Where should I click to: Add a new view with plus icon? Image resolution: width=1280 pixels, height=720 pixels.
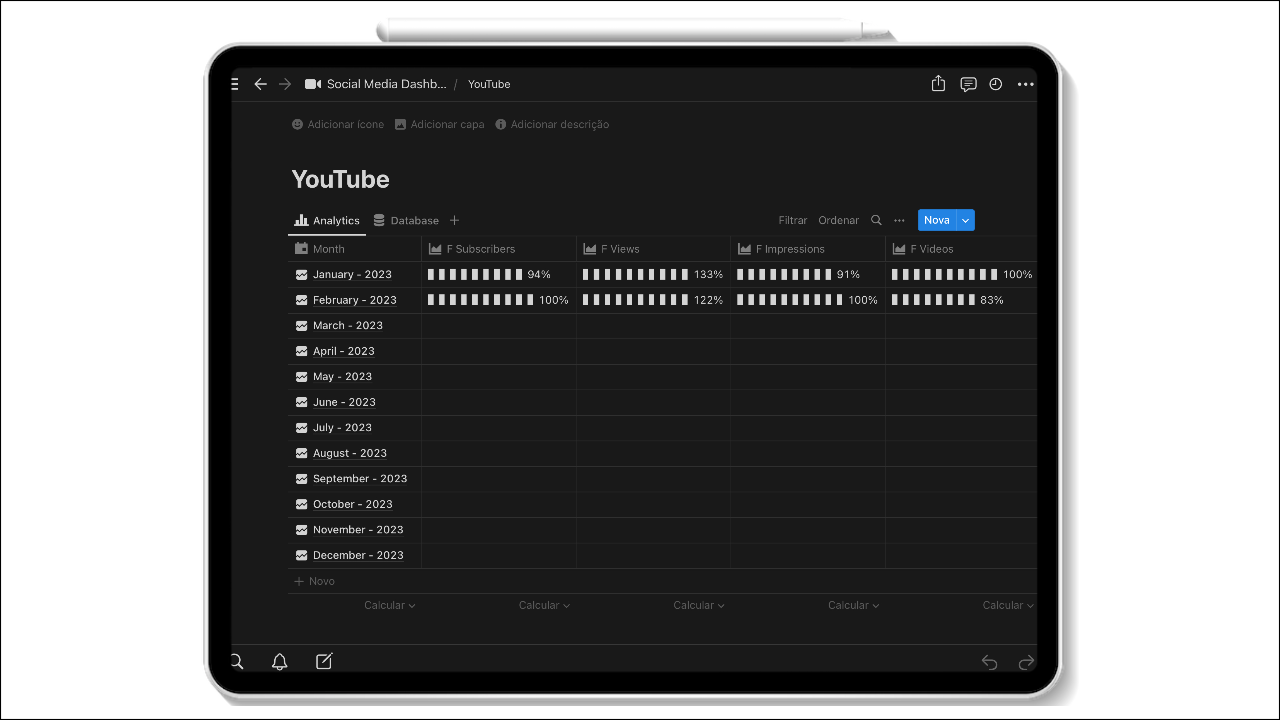[454, 220]
